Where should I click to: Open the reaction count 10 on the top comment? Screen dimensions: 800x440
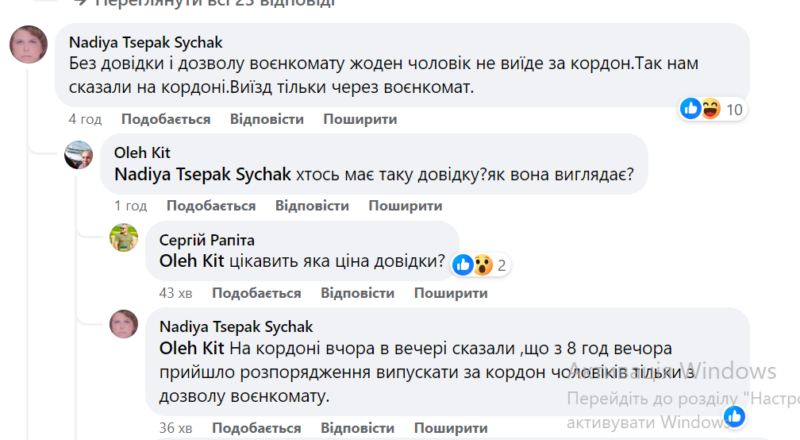click(735, 109)
